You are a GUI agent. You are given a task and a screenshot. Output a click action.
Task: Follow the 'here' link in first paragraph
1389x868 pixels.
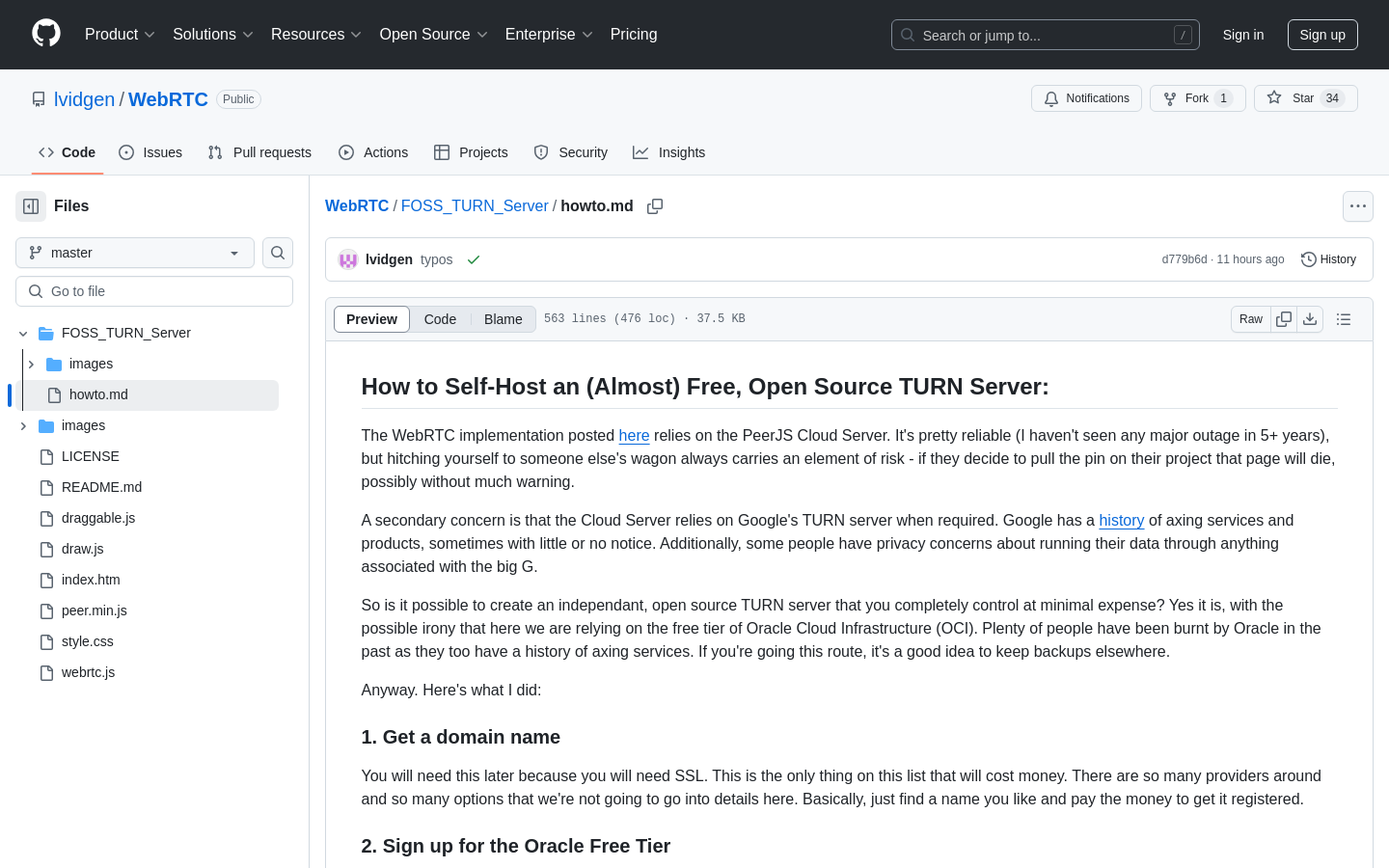[x=634, y=436]
